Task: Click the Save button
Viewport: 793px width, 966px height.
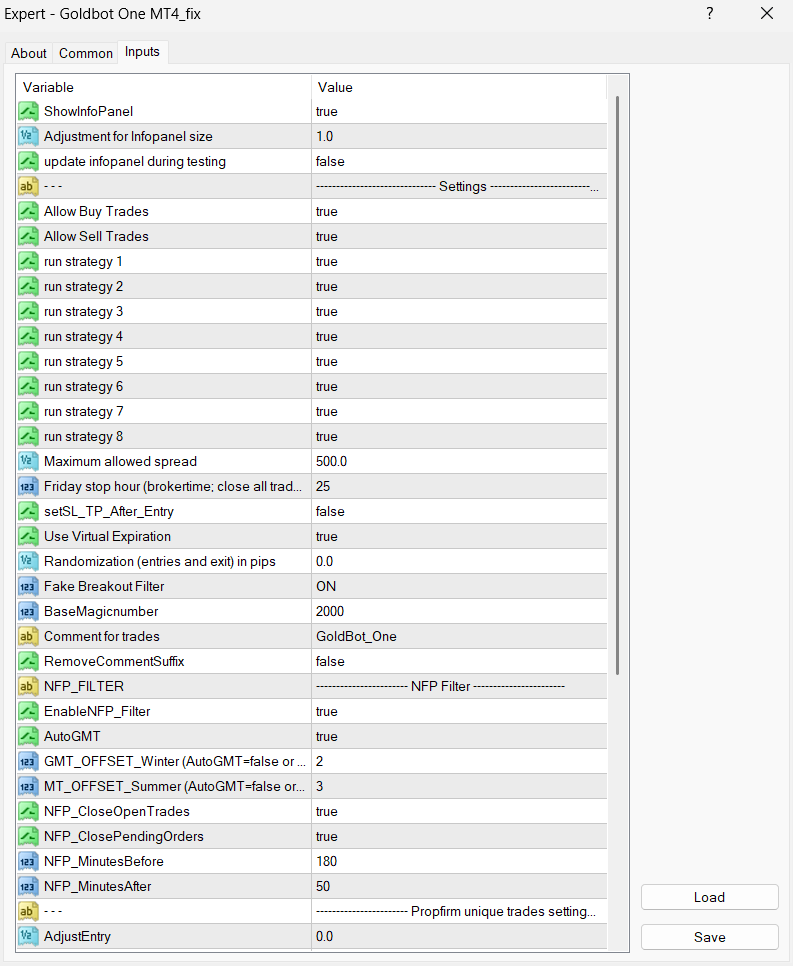Action: [709, 937]
